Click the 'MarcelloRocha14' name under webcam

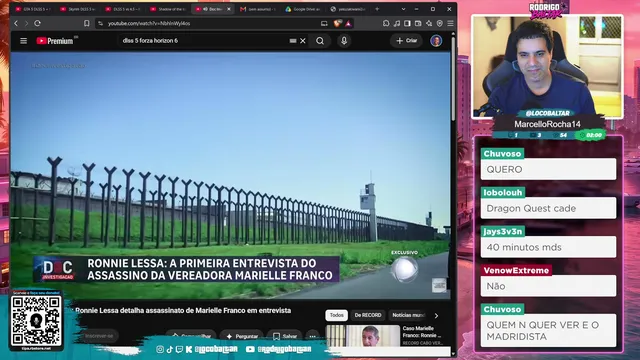547,124
